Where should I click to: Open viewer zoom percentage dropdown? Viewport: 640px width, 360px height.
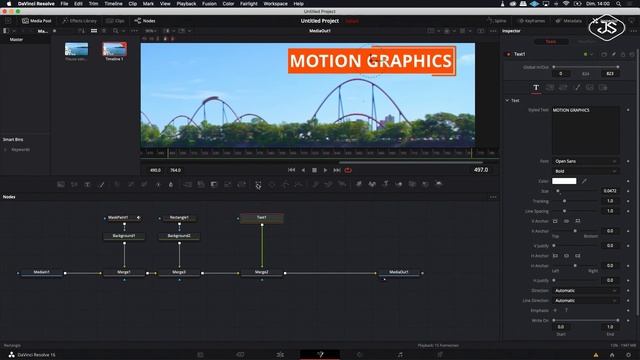[151, 31]
